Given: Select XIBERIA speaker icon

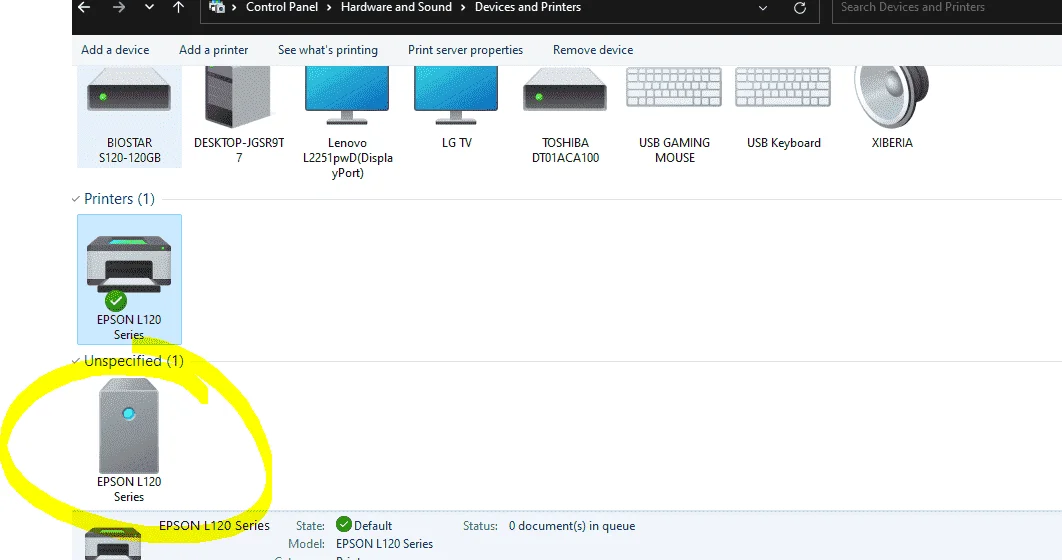Looking at the screenshot, I should coord(891,96).
